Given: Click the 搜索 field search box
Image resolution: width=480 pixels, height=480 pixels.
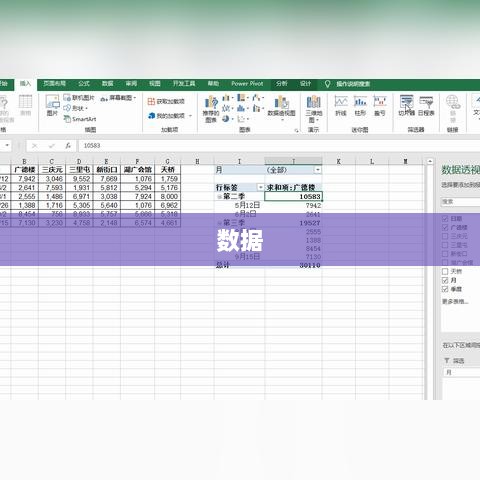Looking at the screenshot, I should tap(461, 202).
